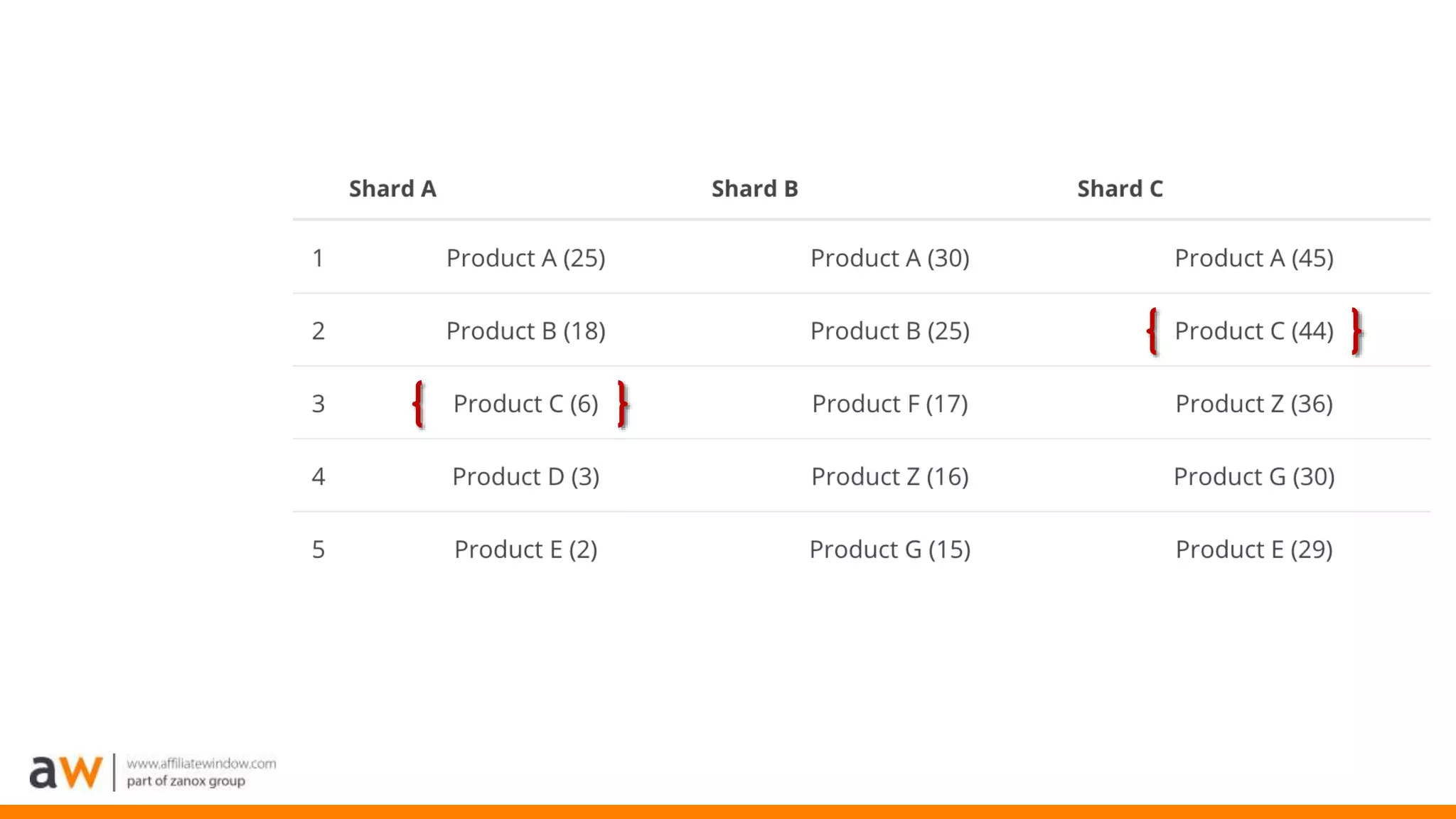Click the orange footer bar
Screen dimensions: 1456x819
click(x=728, y=812)
